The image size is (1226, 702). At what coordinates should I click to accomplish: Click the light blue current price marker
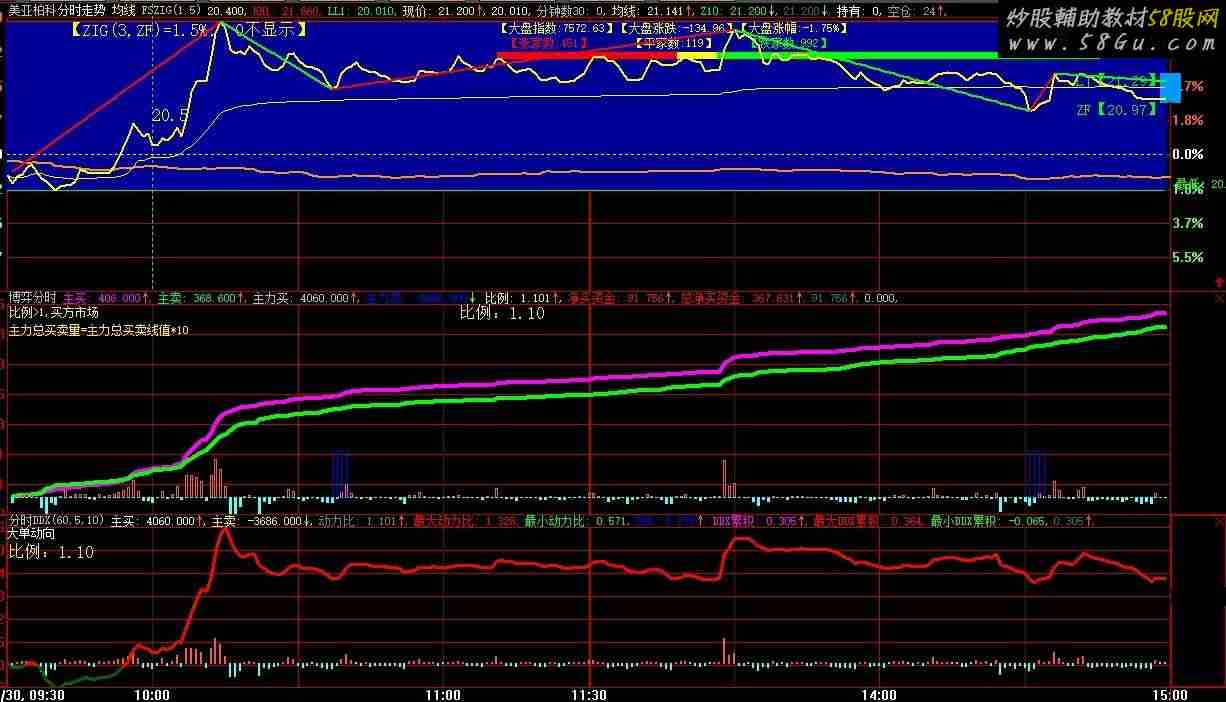pos(1170,87)
